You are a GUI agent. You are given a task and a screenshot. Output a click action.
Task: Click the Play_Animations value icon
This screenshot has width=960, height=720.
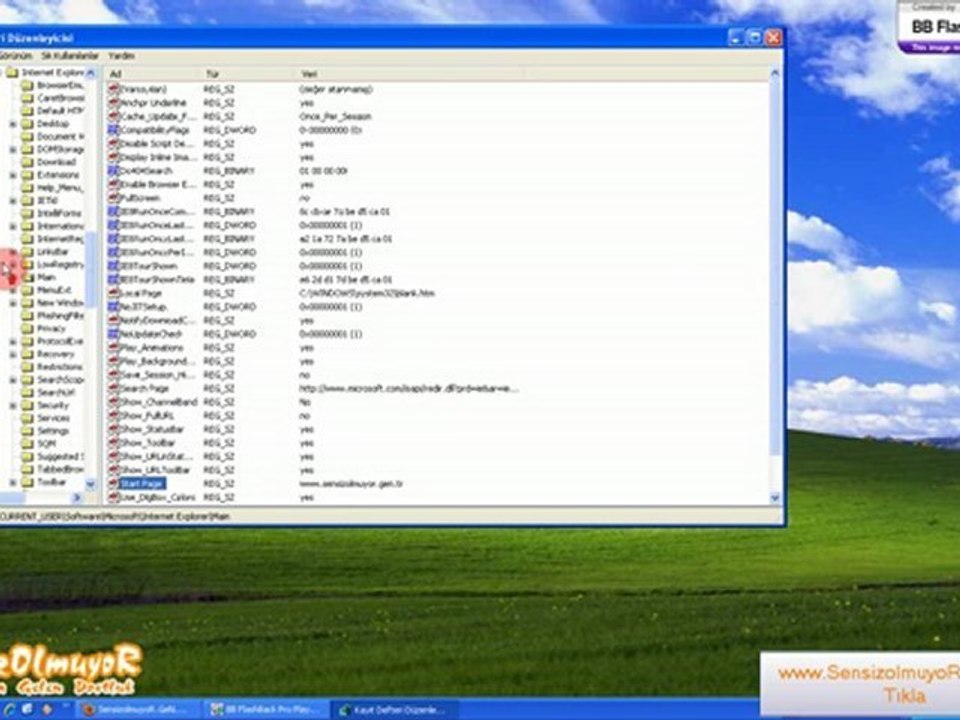pyautogui.click(x=113, y=348)
